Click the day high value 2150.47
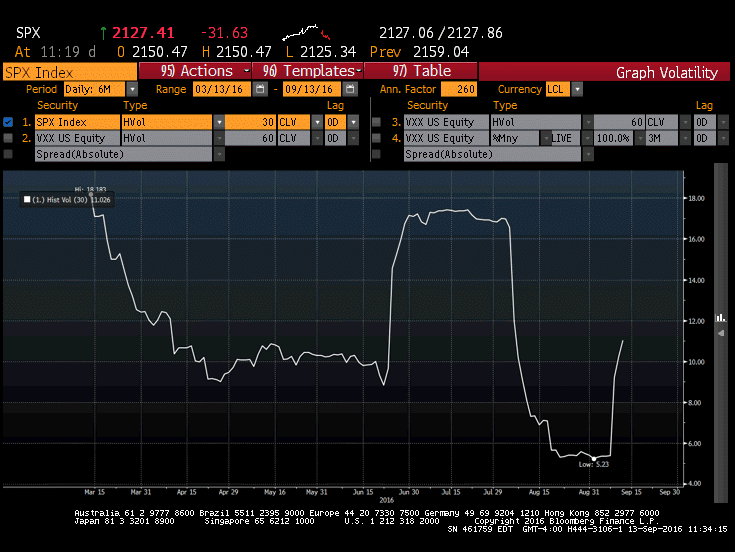 point(243,52)
